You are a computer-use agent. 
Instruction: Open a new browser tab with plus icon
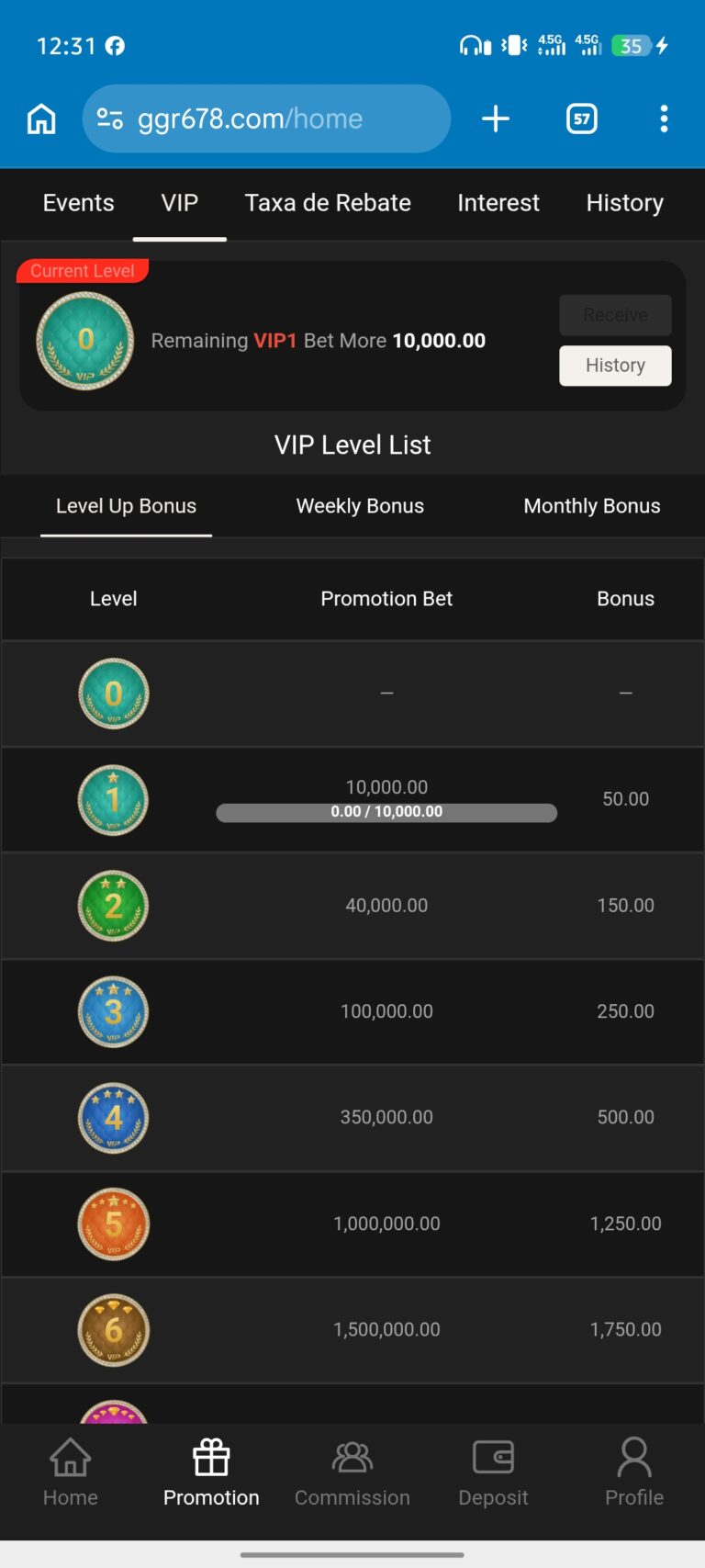pos(496,118)
